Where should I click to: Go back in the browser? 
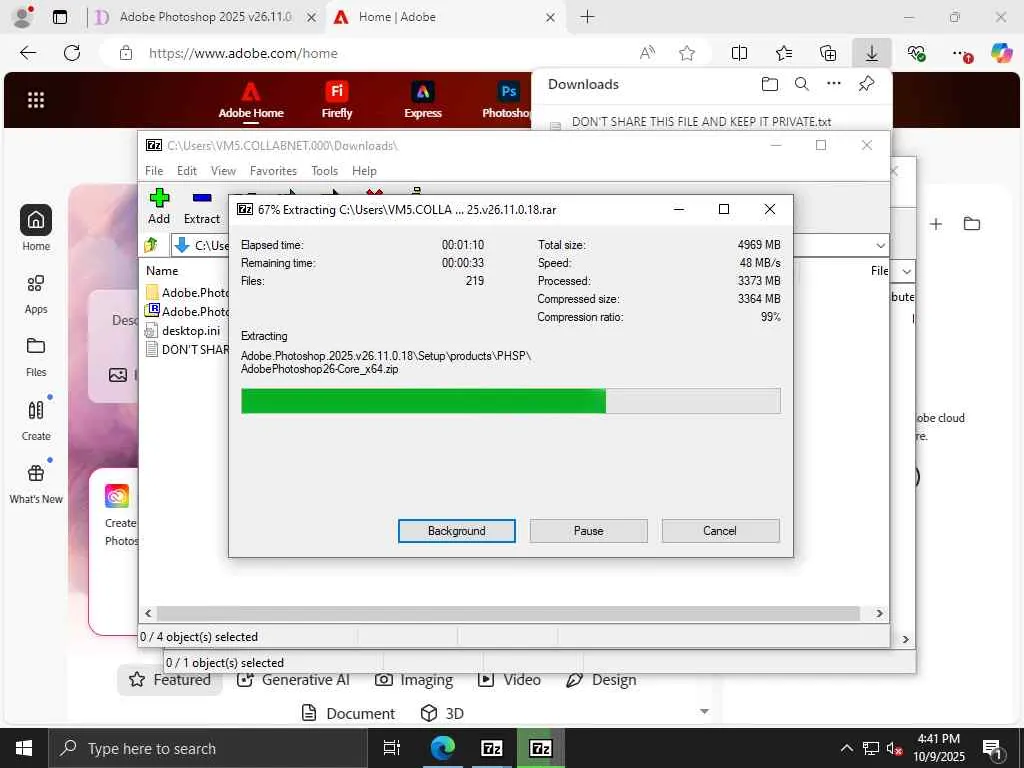click(x=27, y=53)
